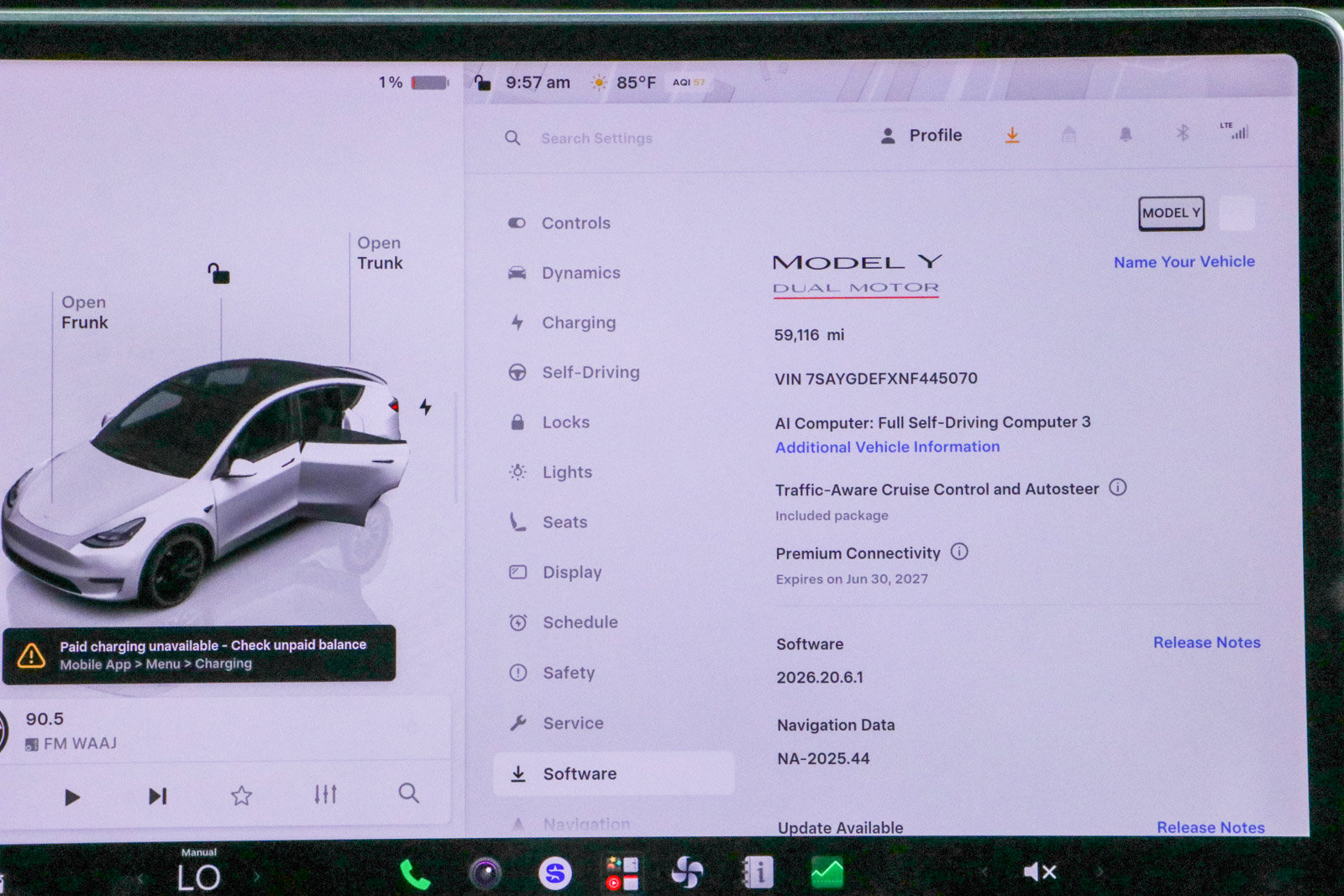Tap navigation data NA-2025.44
Screen dimensions: 1344x896
(823, 759)
